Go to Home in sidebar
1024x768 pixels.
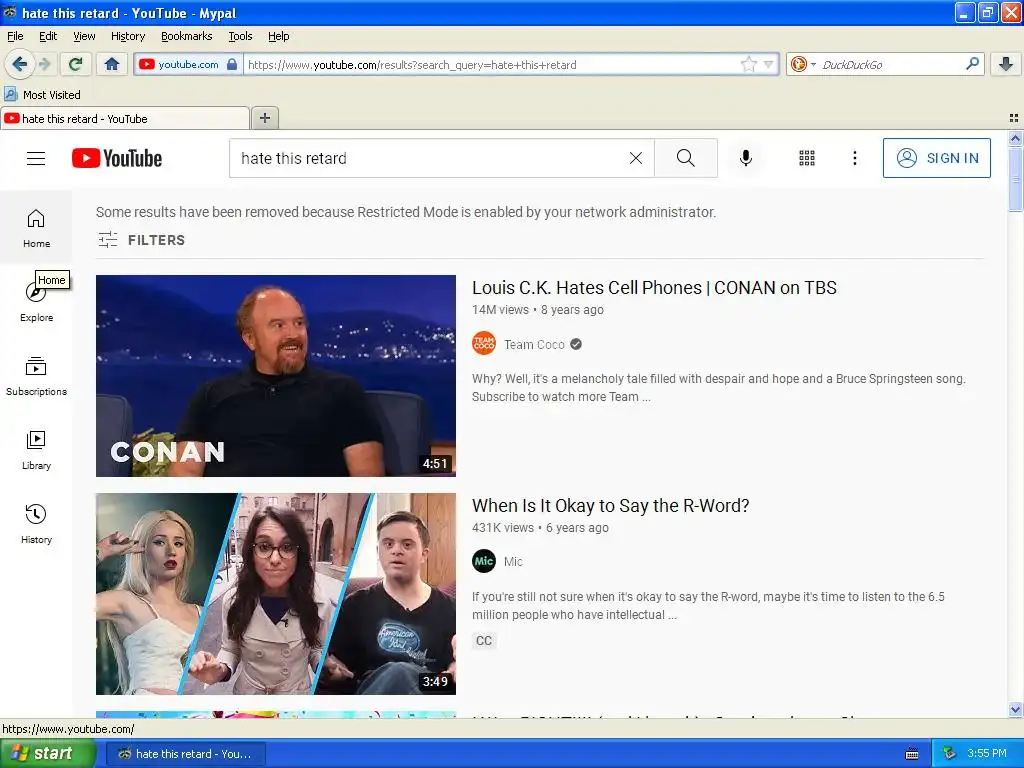pyautogui.click(x=36, y=228)
